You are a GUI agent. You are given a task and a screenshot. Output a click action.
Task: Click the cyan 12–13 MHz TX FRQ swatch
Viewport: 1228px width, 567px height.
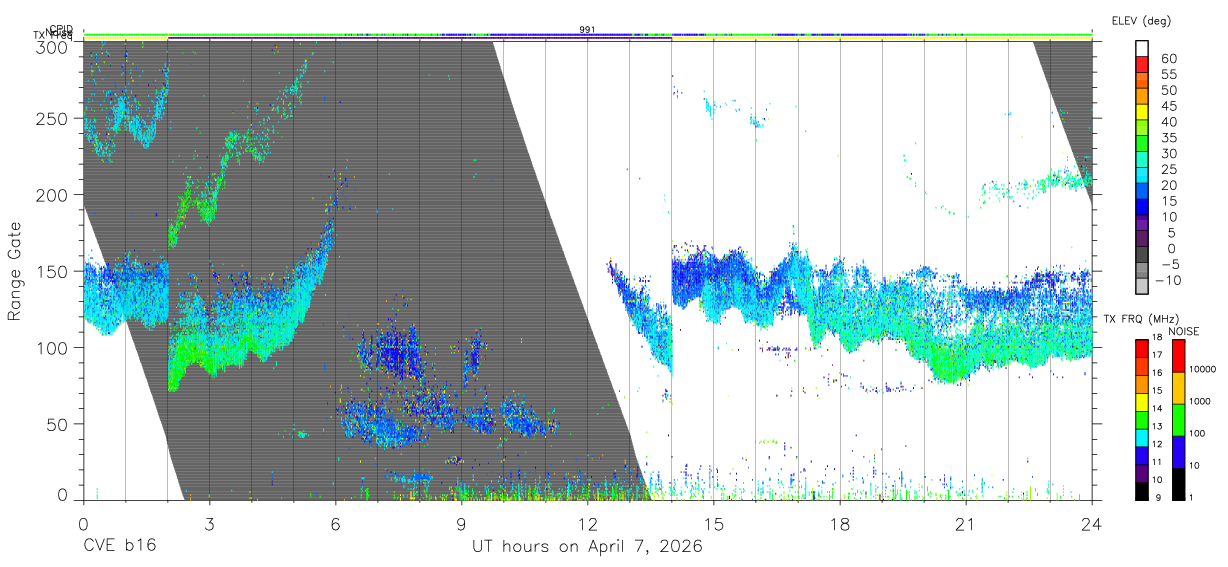1142,438
